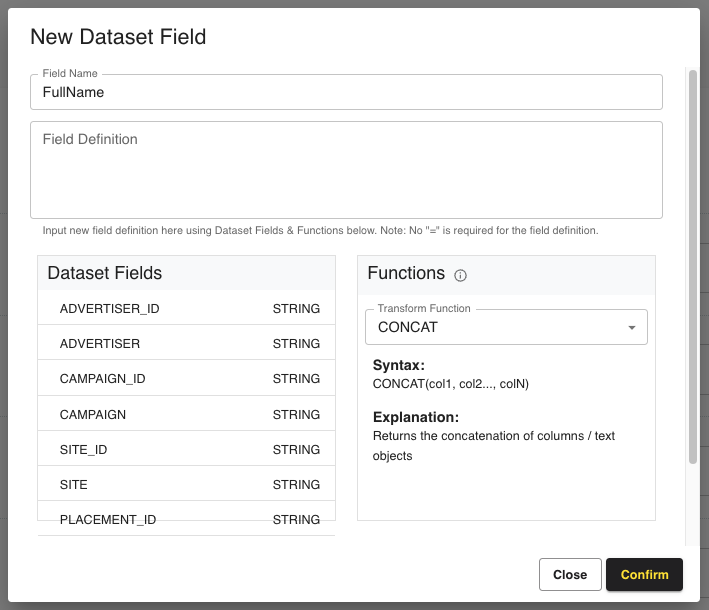The width and height of the screenshot is (709, 610).
Task: Focus the Field Definition text area
Action: pos(346,170)
